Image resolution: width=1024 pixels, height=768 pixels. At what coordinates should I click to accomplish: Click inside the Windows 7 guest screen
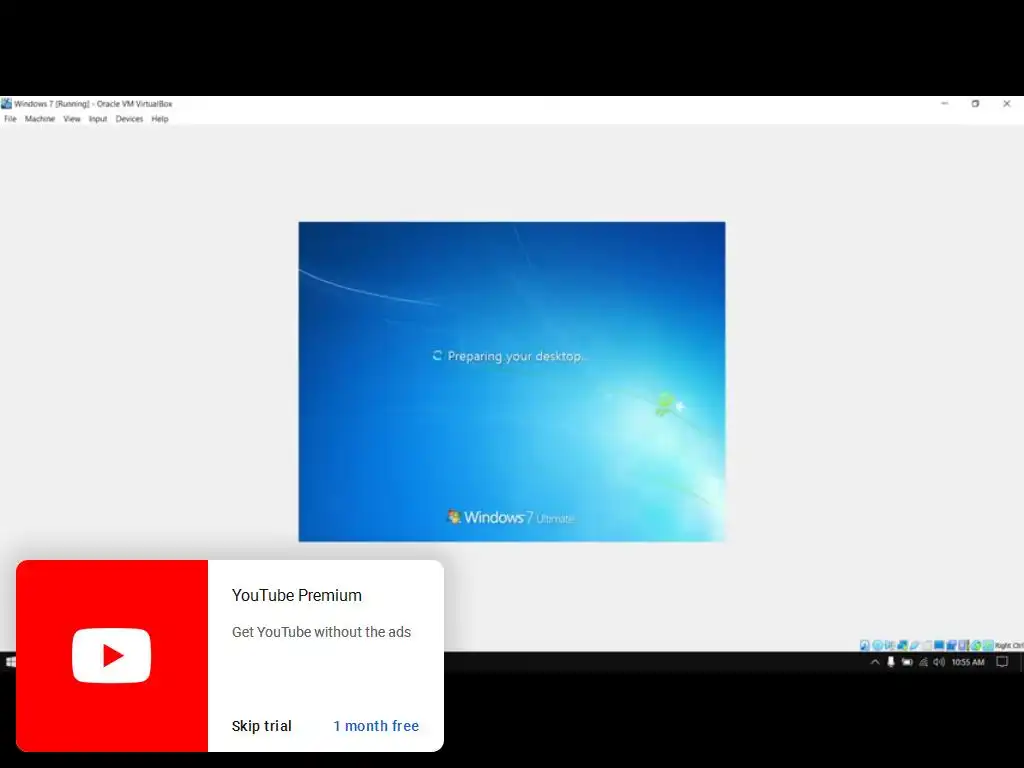point(512,381)
